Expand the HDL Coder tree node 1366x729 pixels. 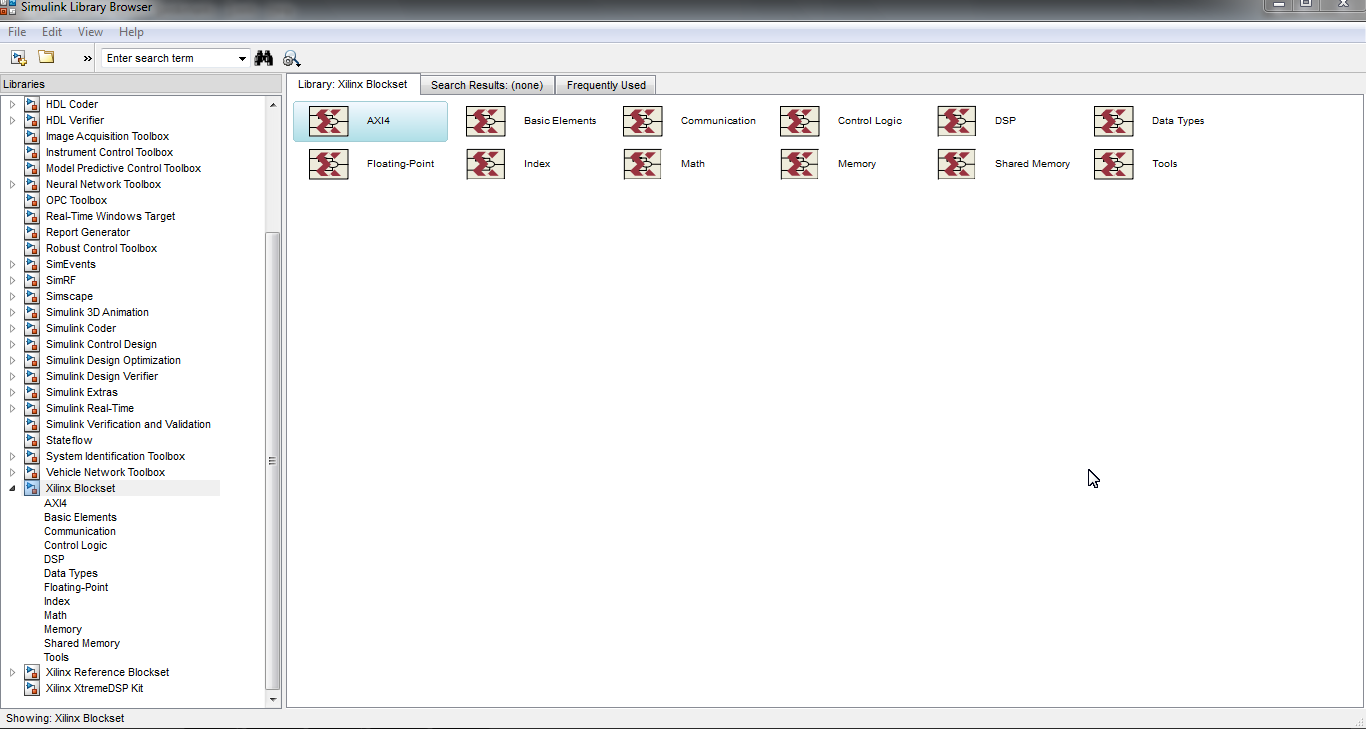tap(12, 104)
